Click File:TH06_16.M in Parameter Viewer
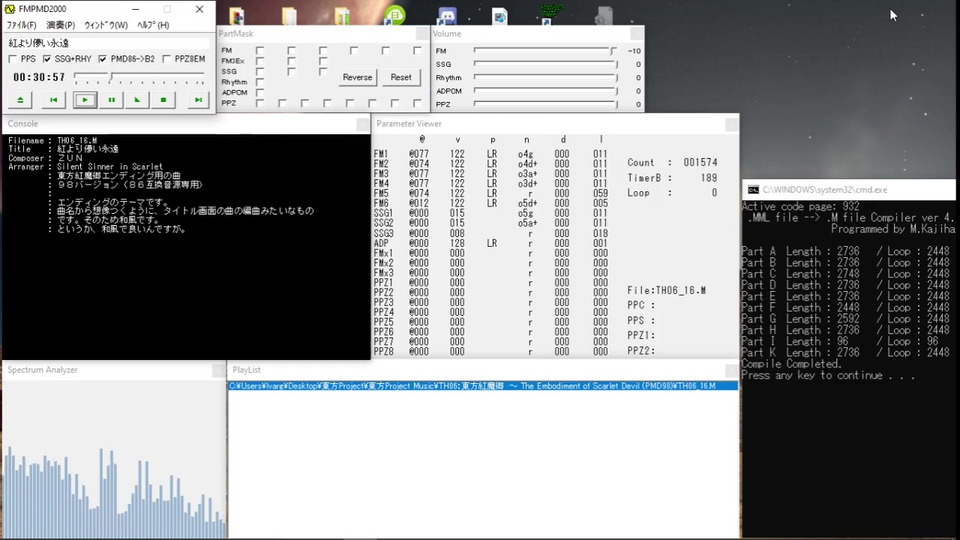 pyautogui.click(x=666, y=290)
